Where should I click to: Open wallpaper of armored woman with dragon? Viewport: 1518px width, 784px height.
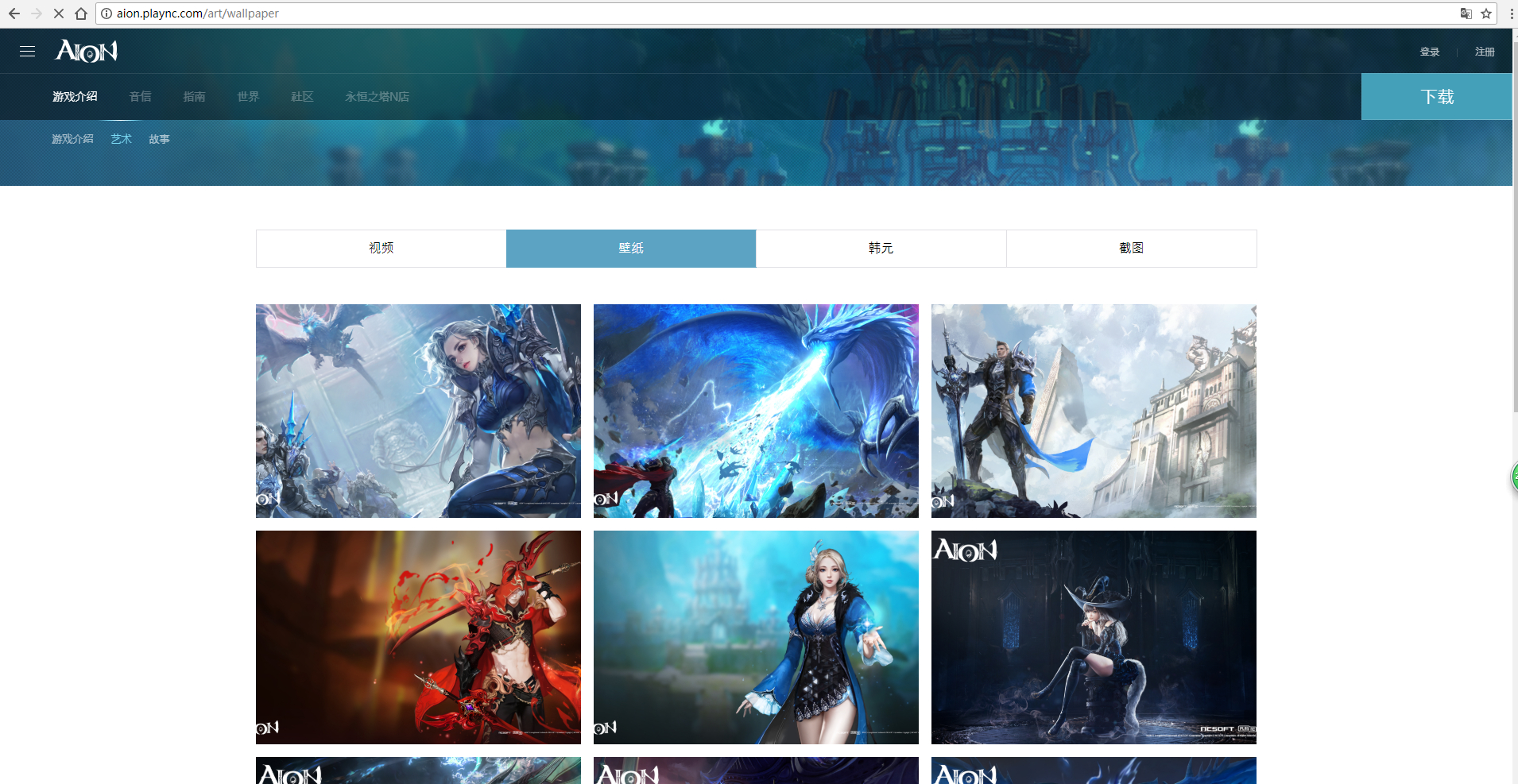click(418, 411)
